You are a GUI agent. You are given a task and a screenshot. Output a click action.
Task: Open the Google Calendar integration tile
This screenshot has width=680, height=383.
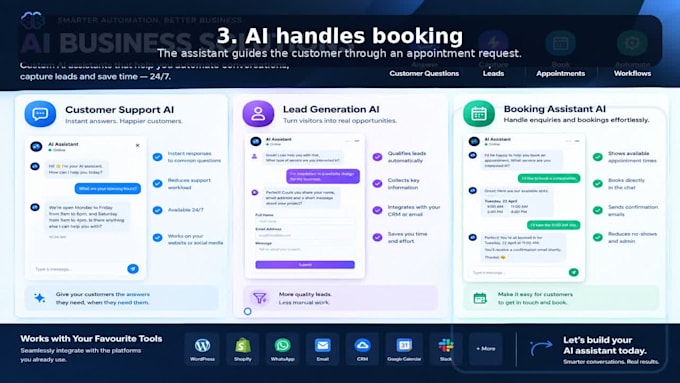click(404, 349)
